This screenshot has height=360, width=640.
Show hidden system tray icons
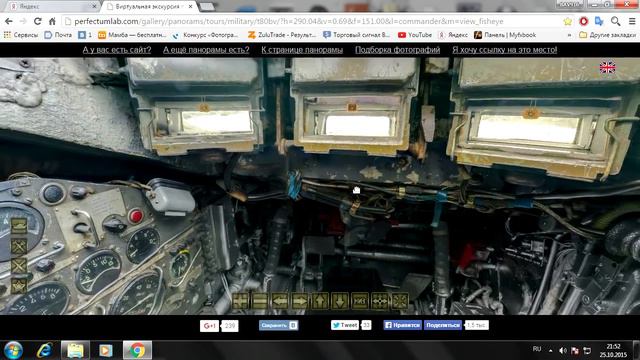(x=551, y=351)
